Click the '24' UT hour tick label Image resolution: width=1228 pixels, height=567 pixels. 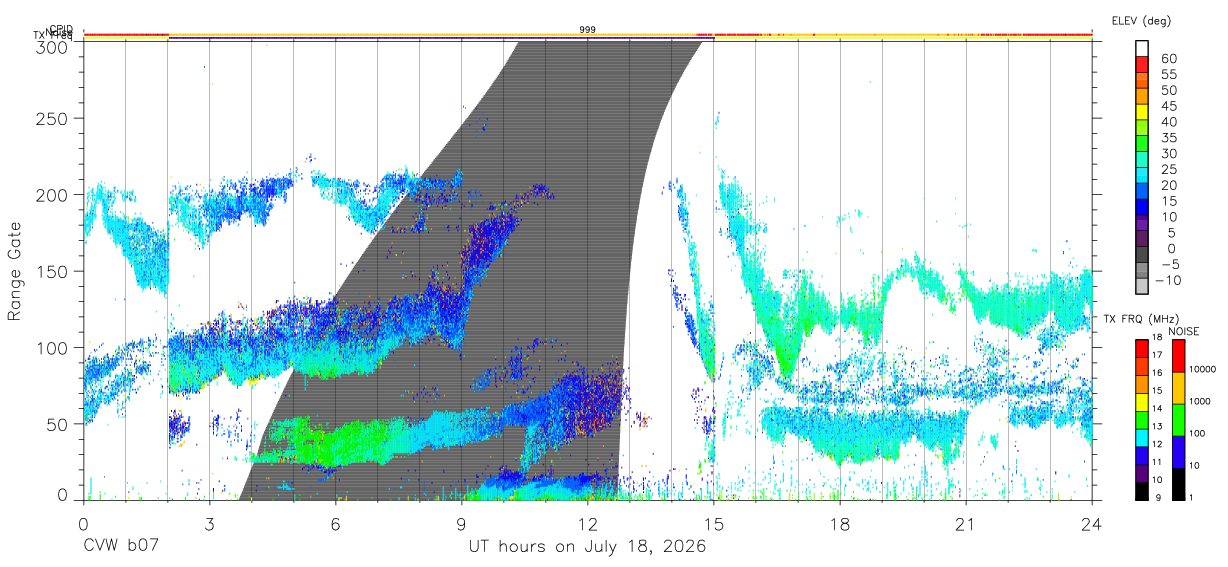click(1091, 523)
